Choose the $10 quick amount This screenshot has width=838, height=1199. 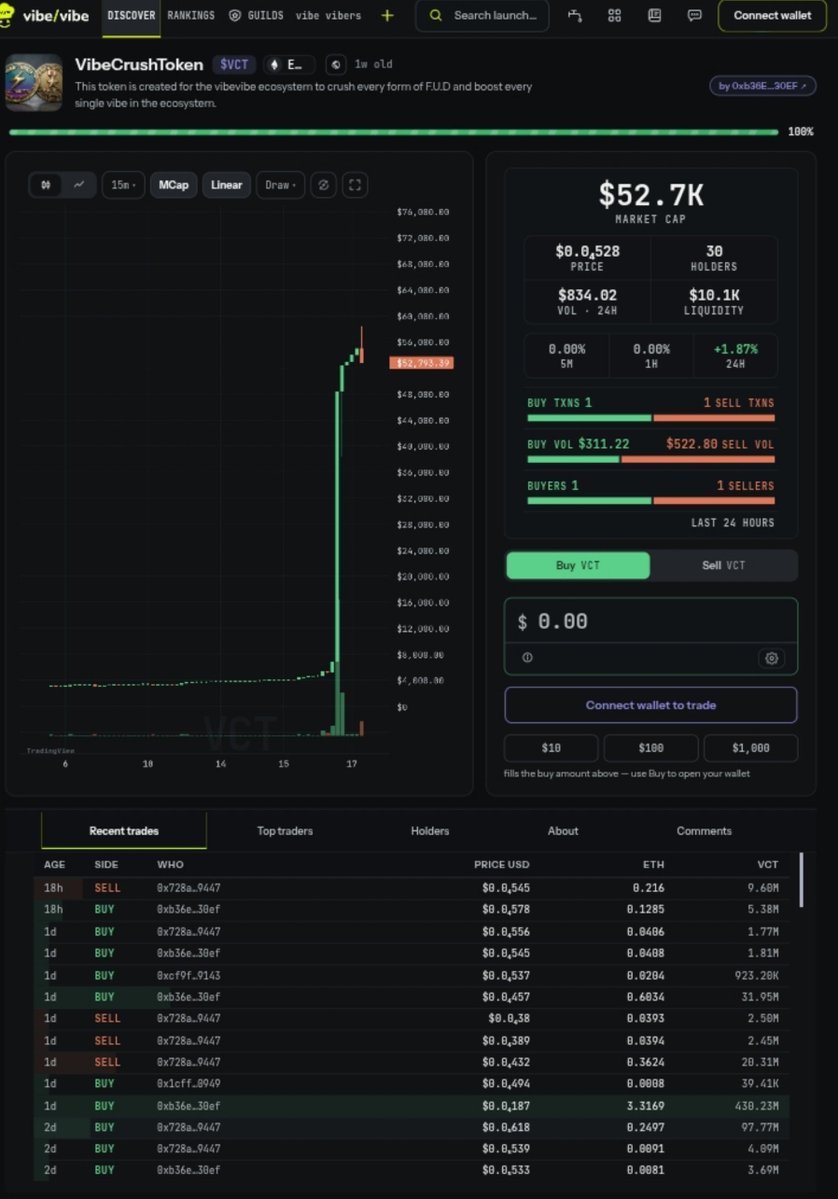[551, 748]
